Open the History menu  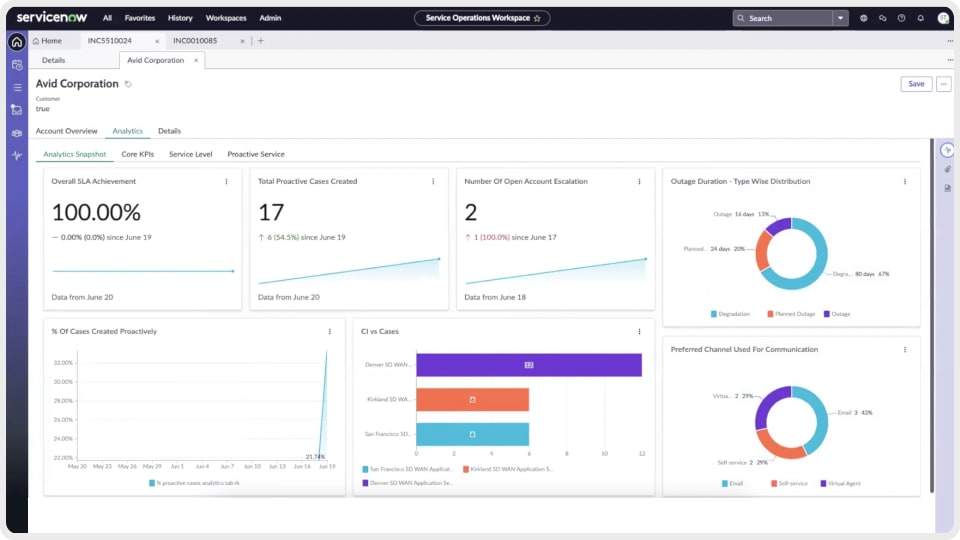[x=180, y=18]
